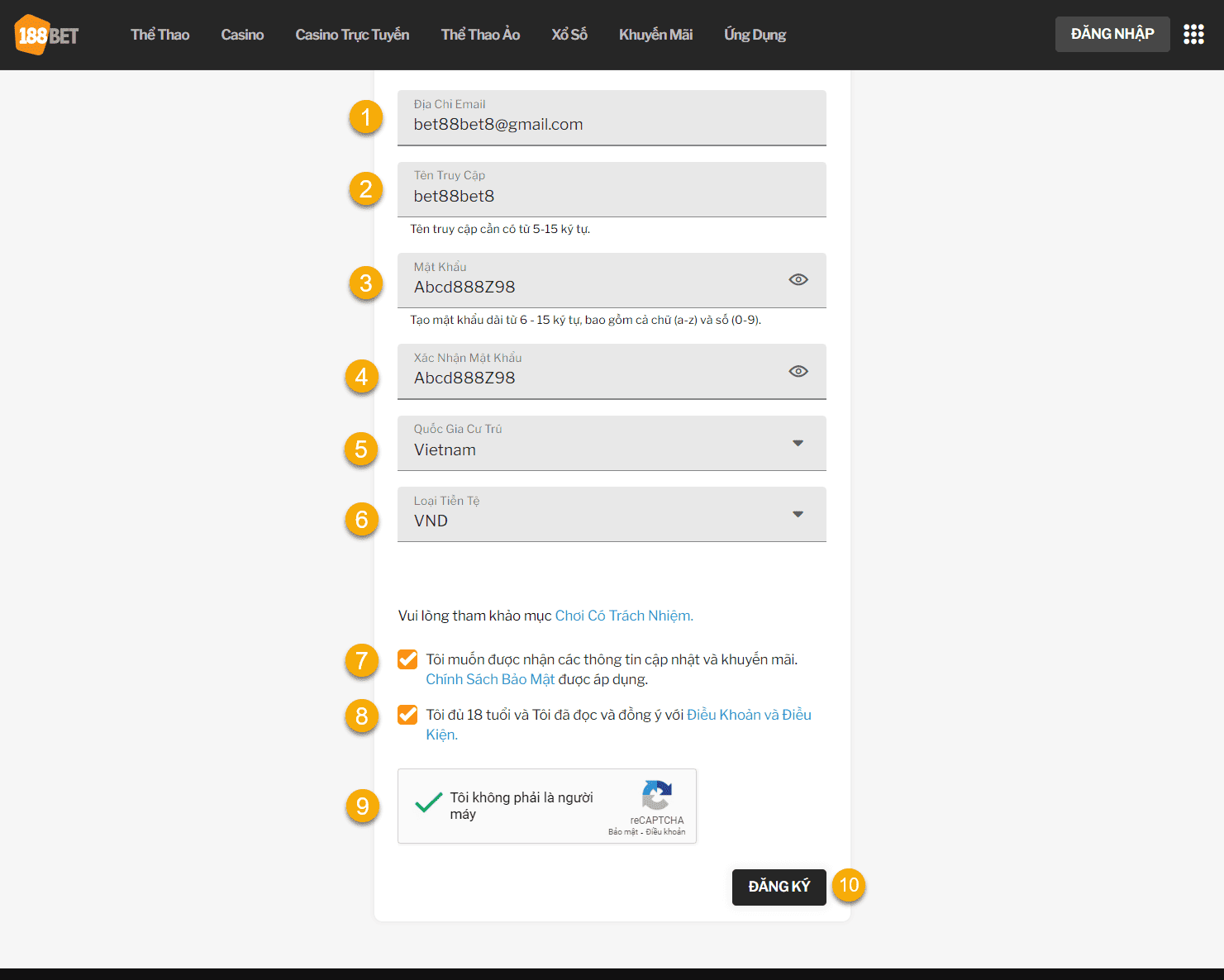
Task: Open reCAPTCHA Bảo mật link
Action: coord(623,832)
